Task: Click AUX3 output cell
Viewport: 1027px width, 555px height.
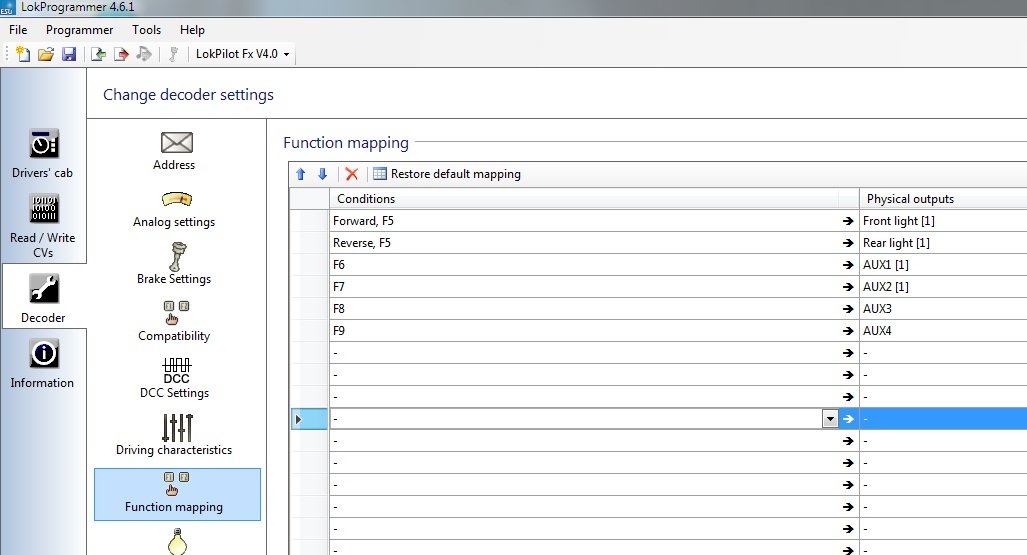Action: pos(943,309)
